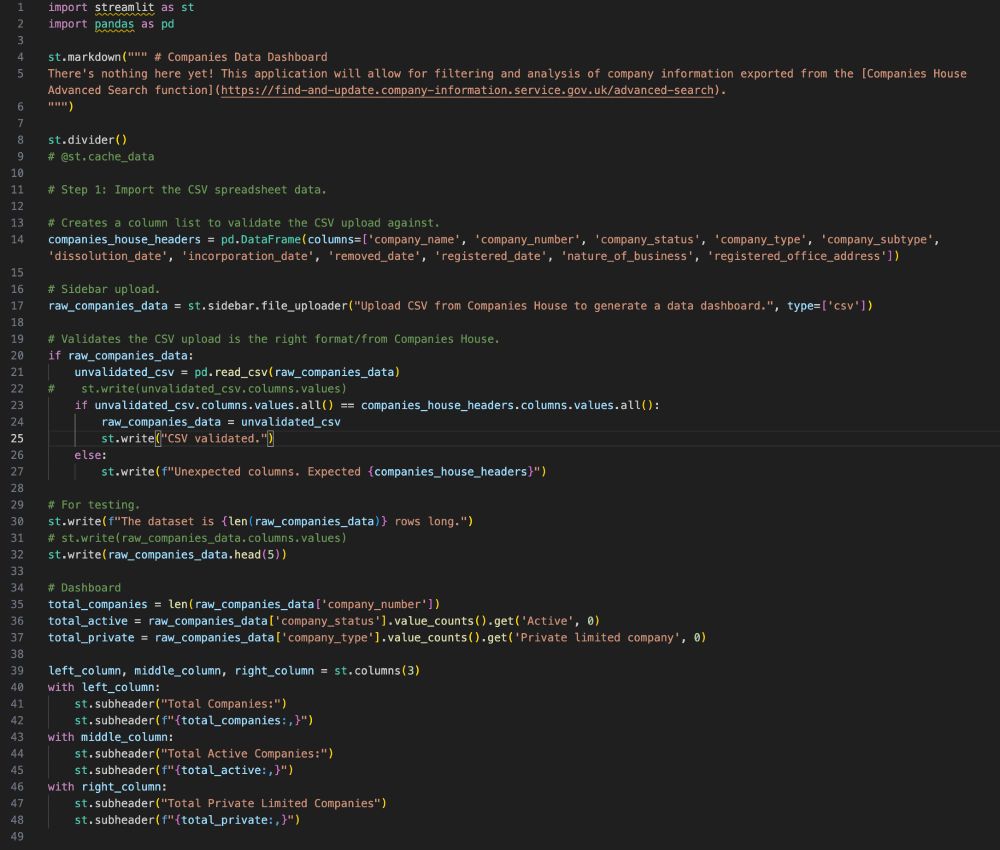The width and height of the screenshot is (1000, 850).
Task: Click the 'else:' keyword on line 26
Action: click(91, 455)
